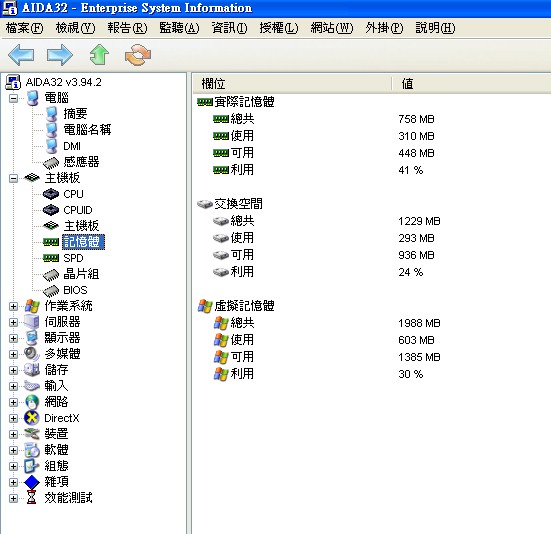This screenshot has height=534, width=551.
Task: Select the 主機板 sub-item under 主機板
Action: click(81, 226)
